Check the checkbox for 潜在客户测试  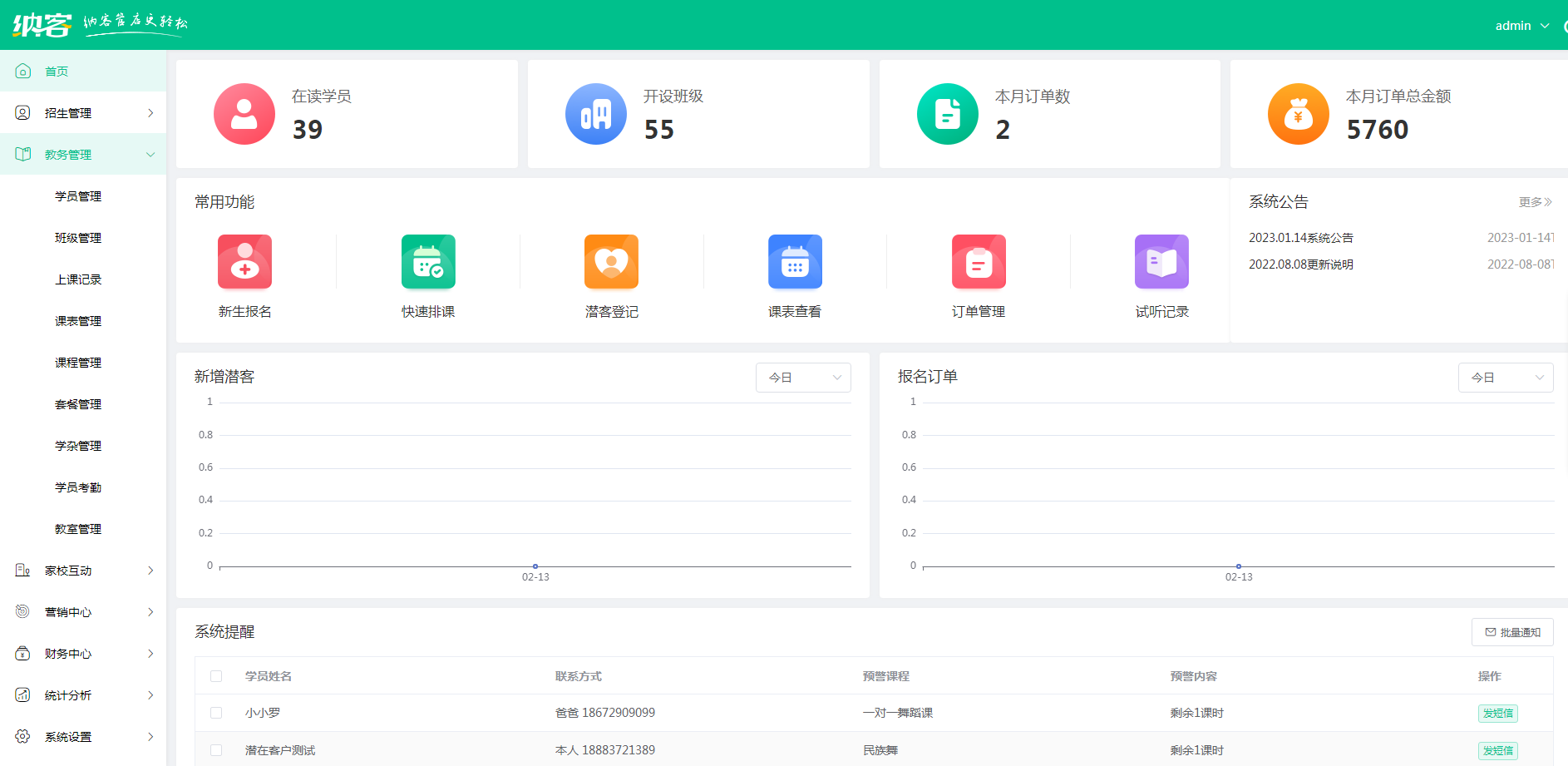pos(216,749)
